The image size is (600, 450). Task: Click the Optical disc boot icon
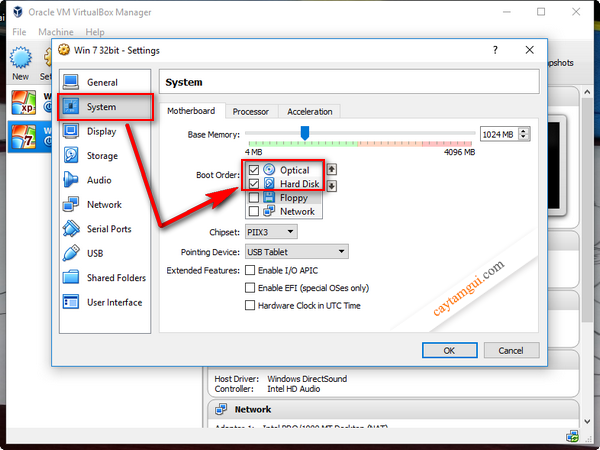269,170
